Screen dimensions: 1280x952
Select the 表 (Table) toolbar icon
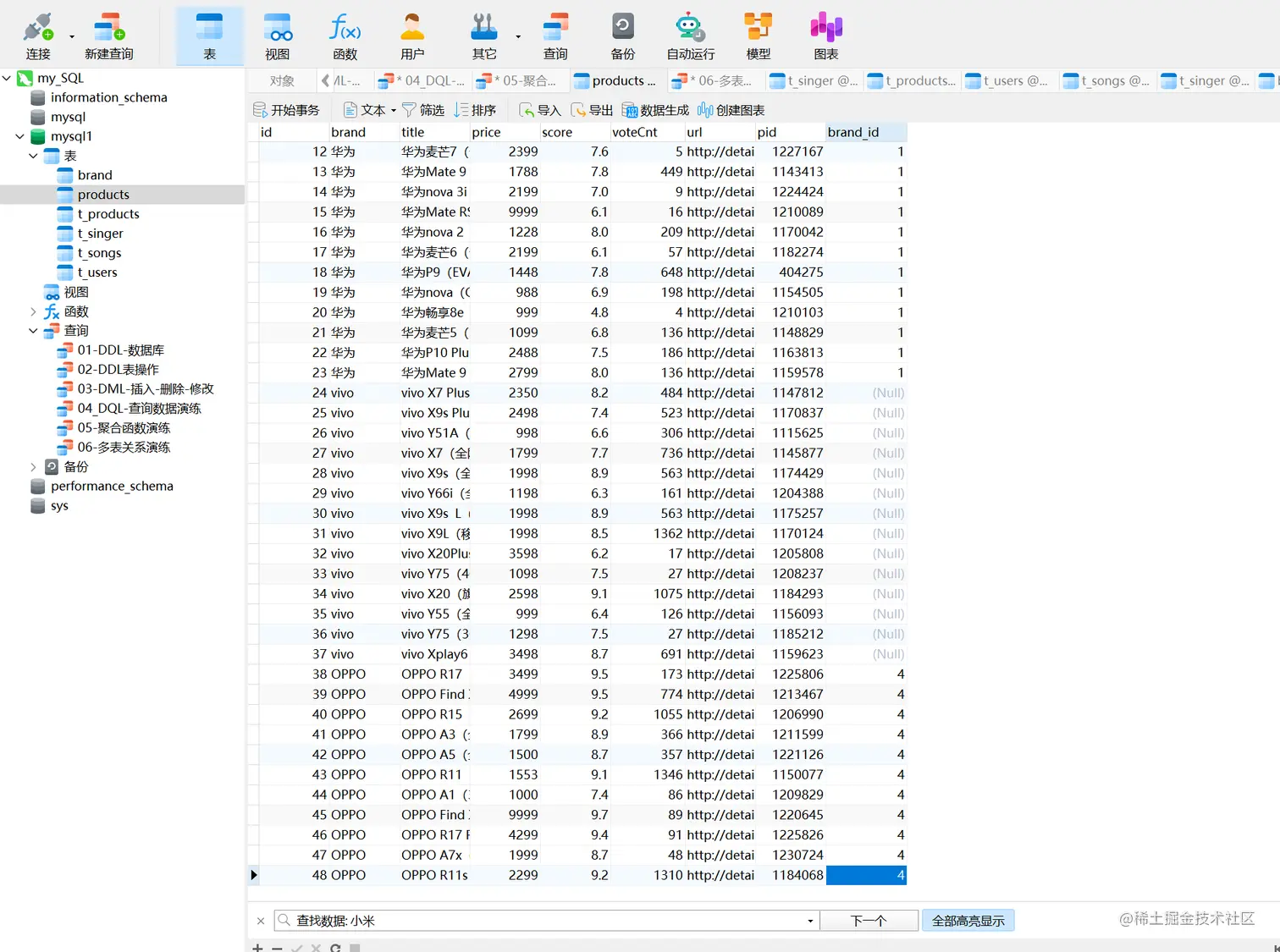tap(209, 36)
